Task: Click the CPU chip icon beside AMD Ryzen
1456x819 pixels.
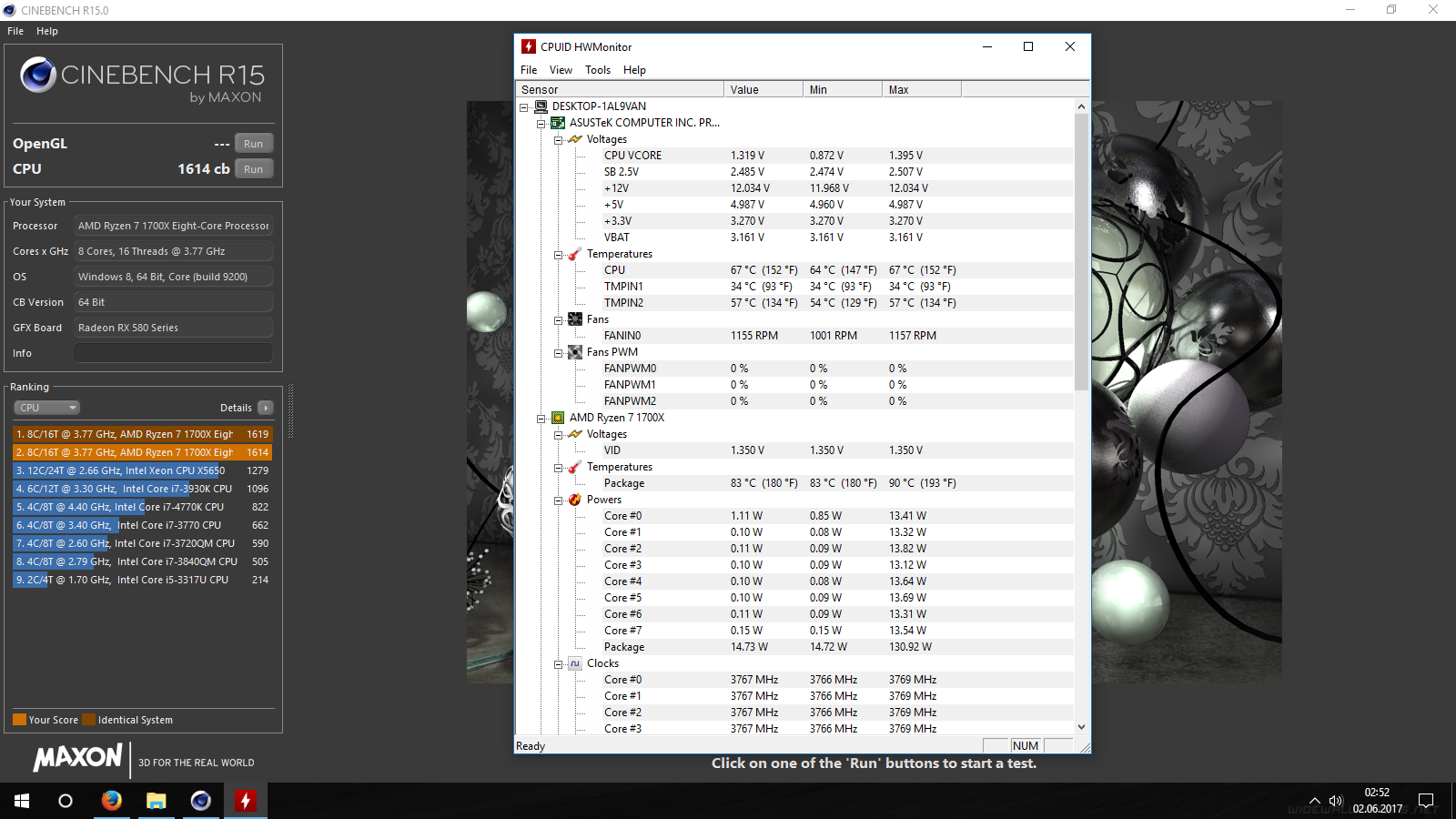Action: pos(558,418)
